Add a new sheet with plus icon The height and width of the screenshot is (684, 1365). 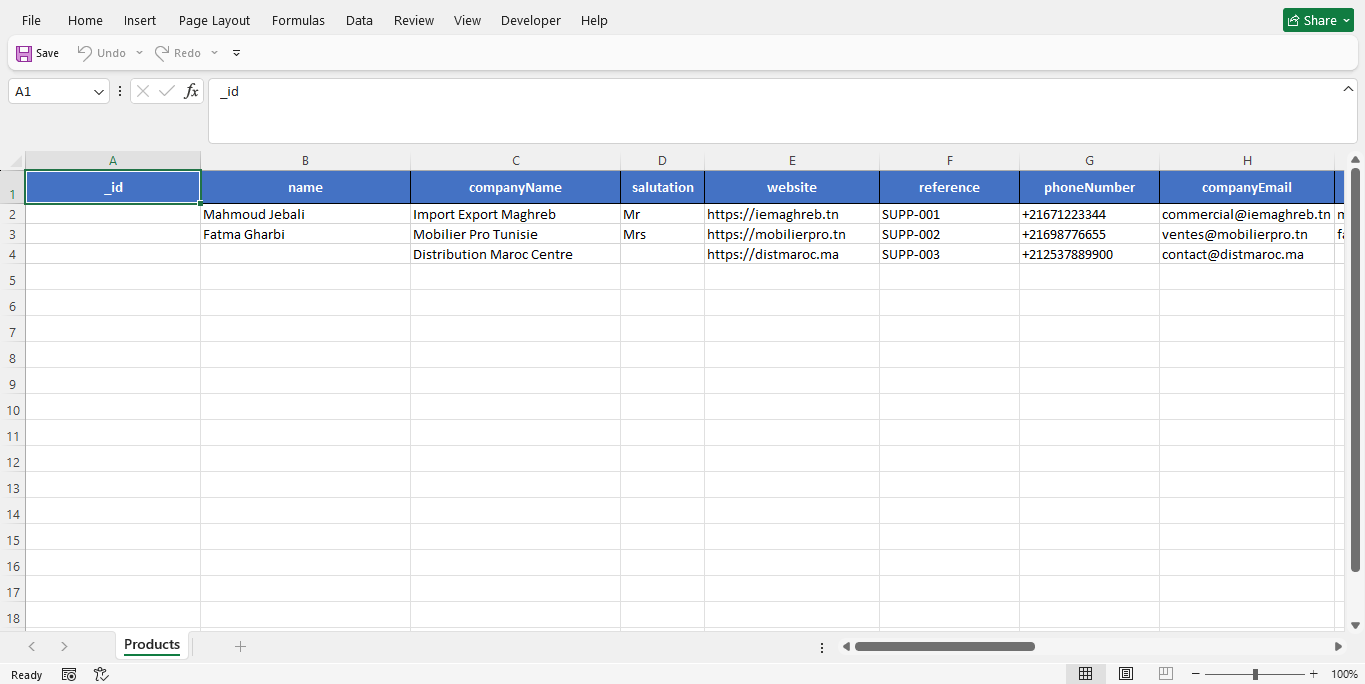coord(240,646)
